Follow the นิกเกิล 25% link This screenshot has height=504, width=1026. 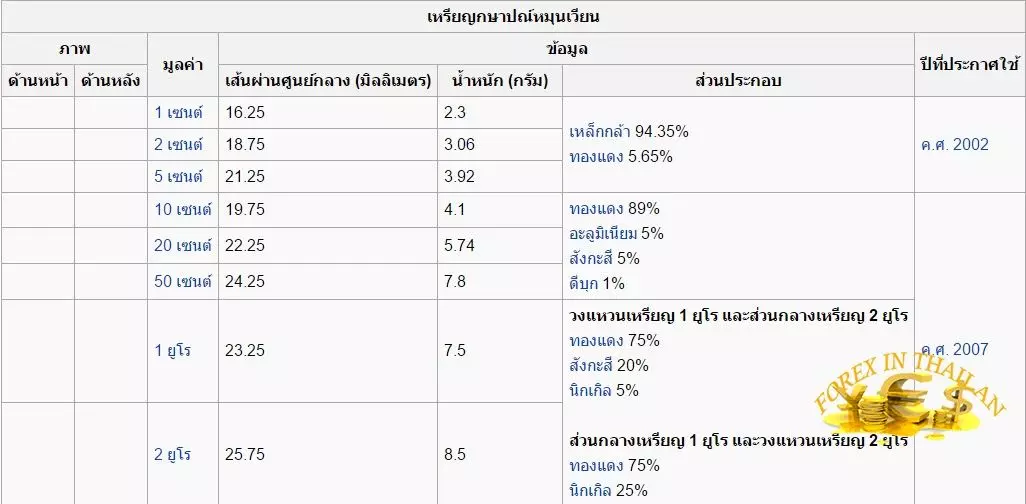(591, 490)
